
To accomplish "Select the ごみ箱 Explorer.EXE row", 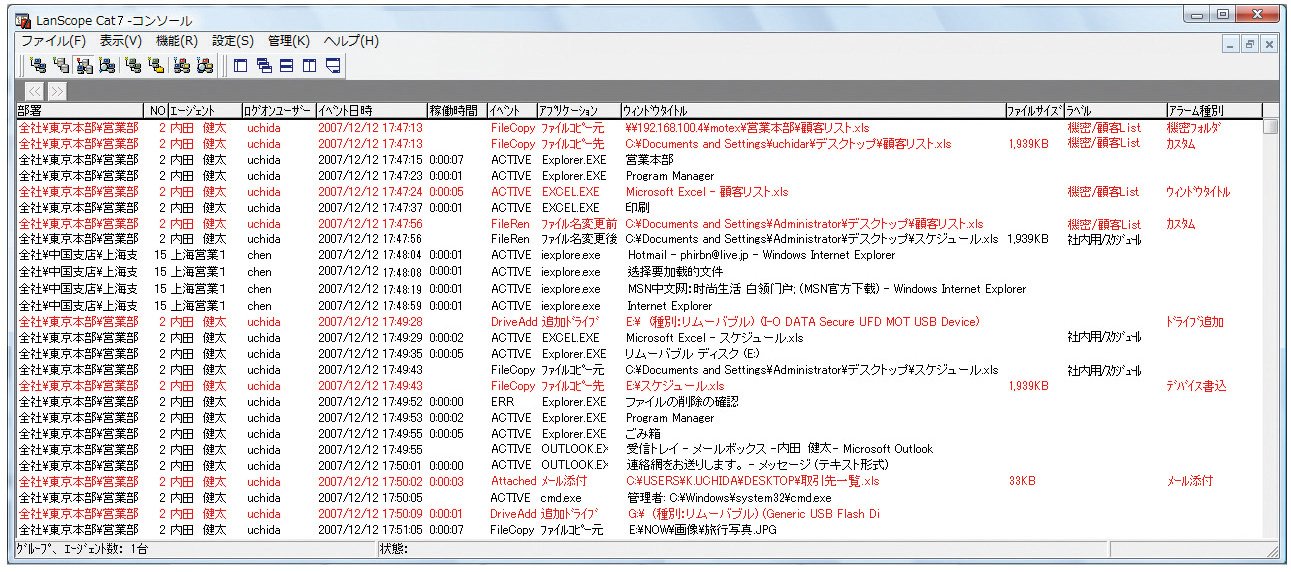I will click(x=640, y=434).
